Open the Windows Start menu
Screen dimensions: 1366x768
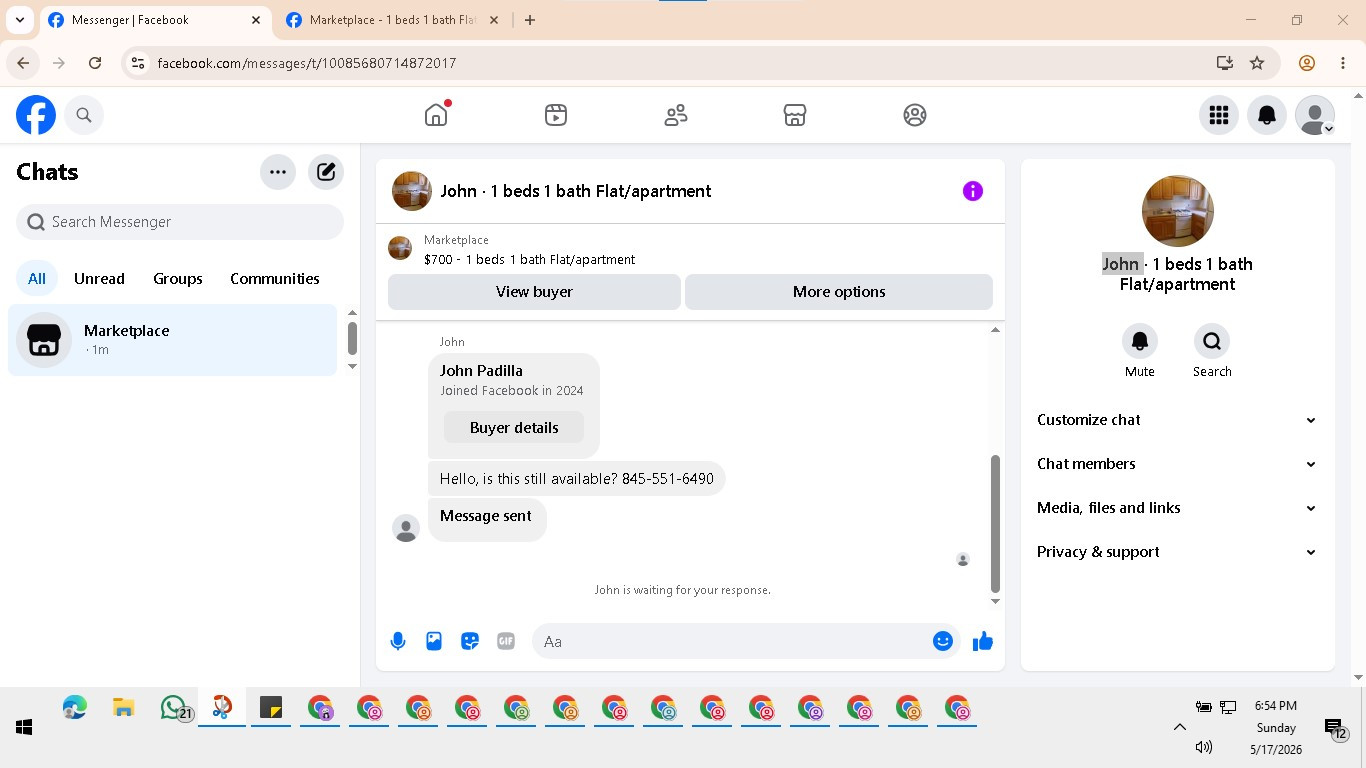pos(24,728)
